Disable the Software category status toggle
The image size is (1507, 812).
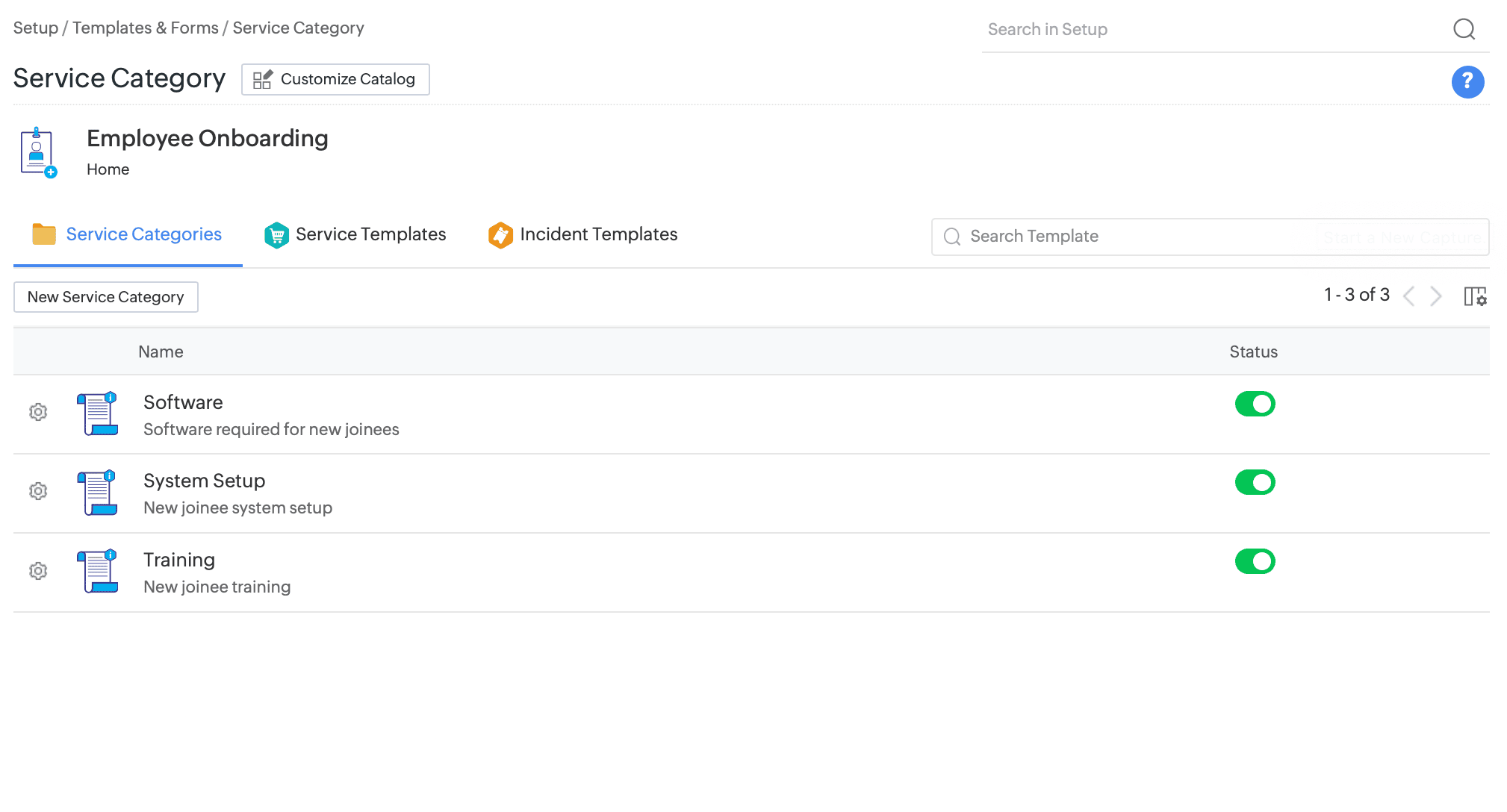click(x=1255, y=404)
